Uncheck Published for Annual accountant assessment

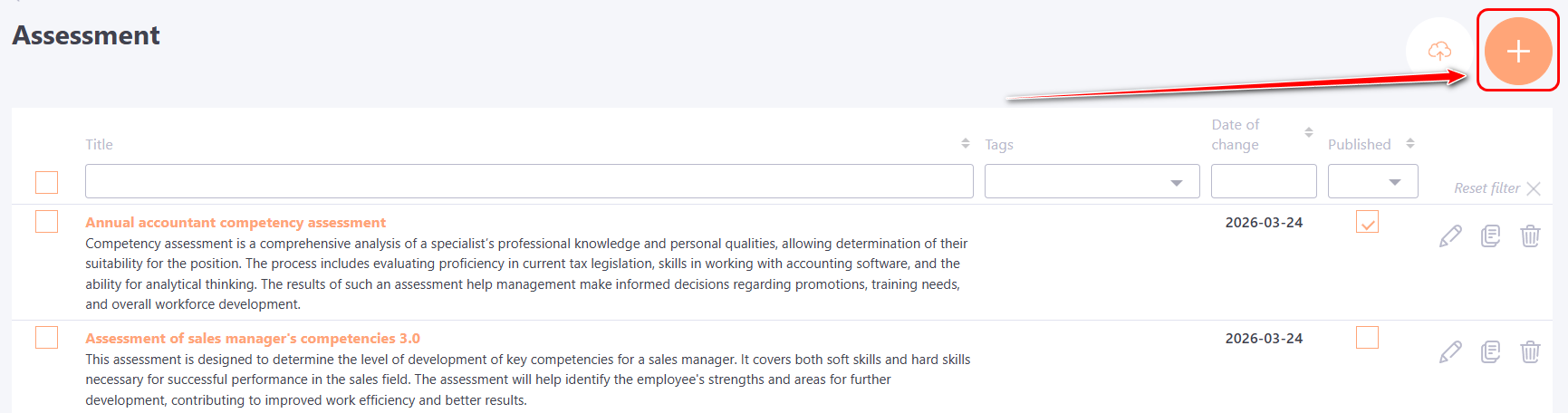(1367, 222)
